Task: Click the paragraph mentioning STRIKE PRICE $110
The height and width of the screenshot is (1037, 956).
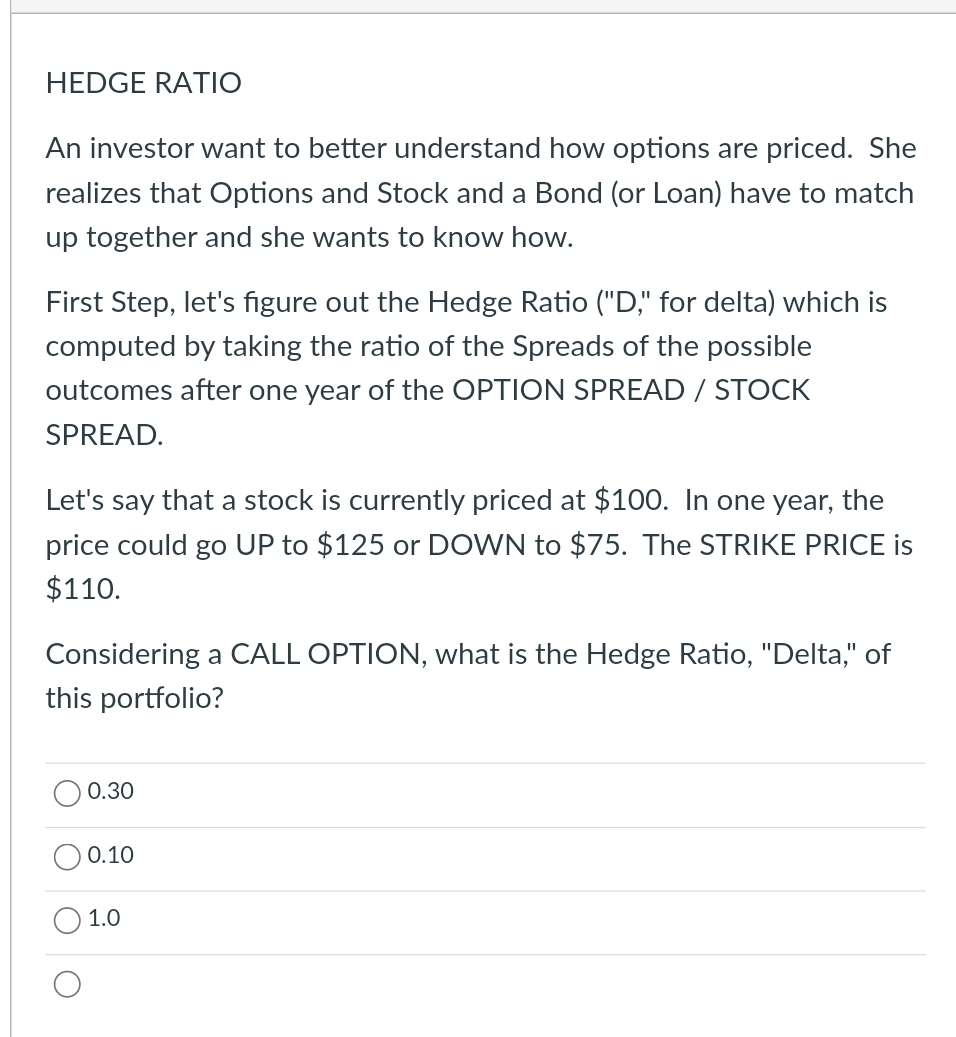Action: click(479, 544)
